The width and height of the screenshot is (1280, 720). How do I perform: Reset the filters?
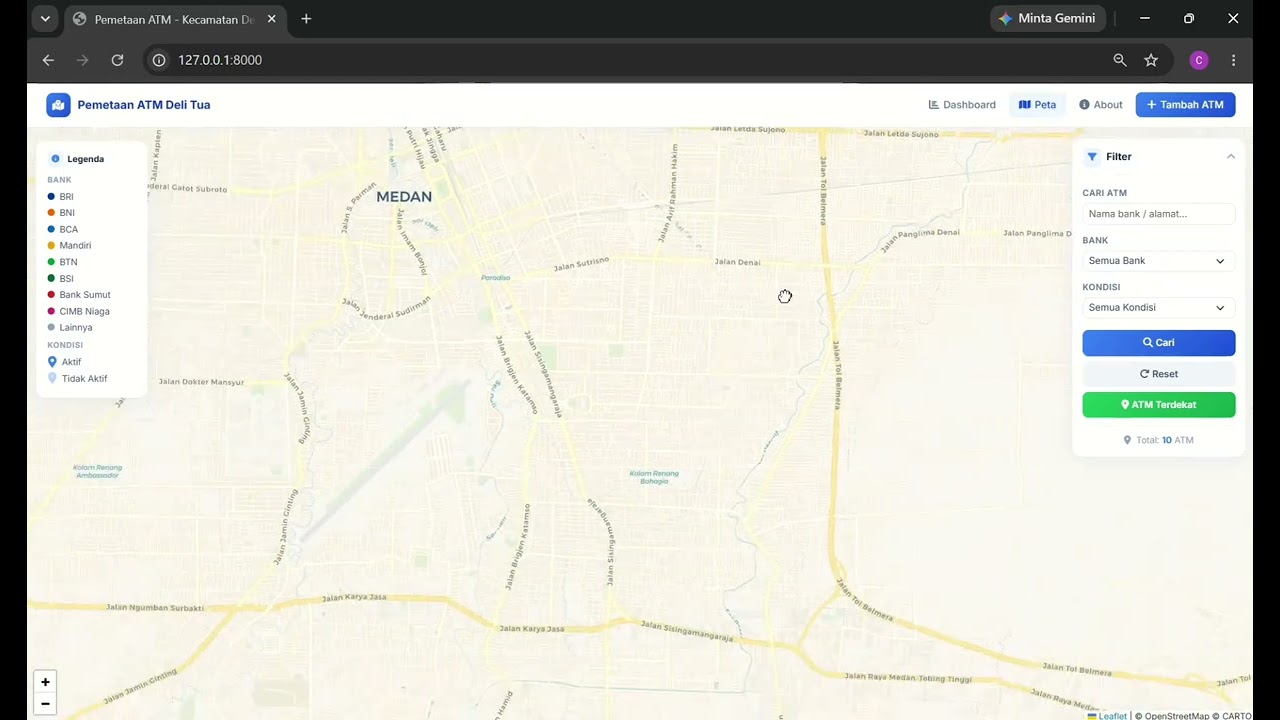pyautogui.click(x=1158, y=374)
